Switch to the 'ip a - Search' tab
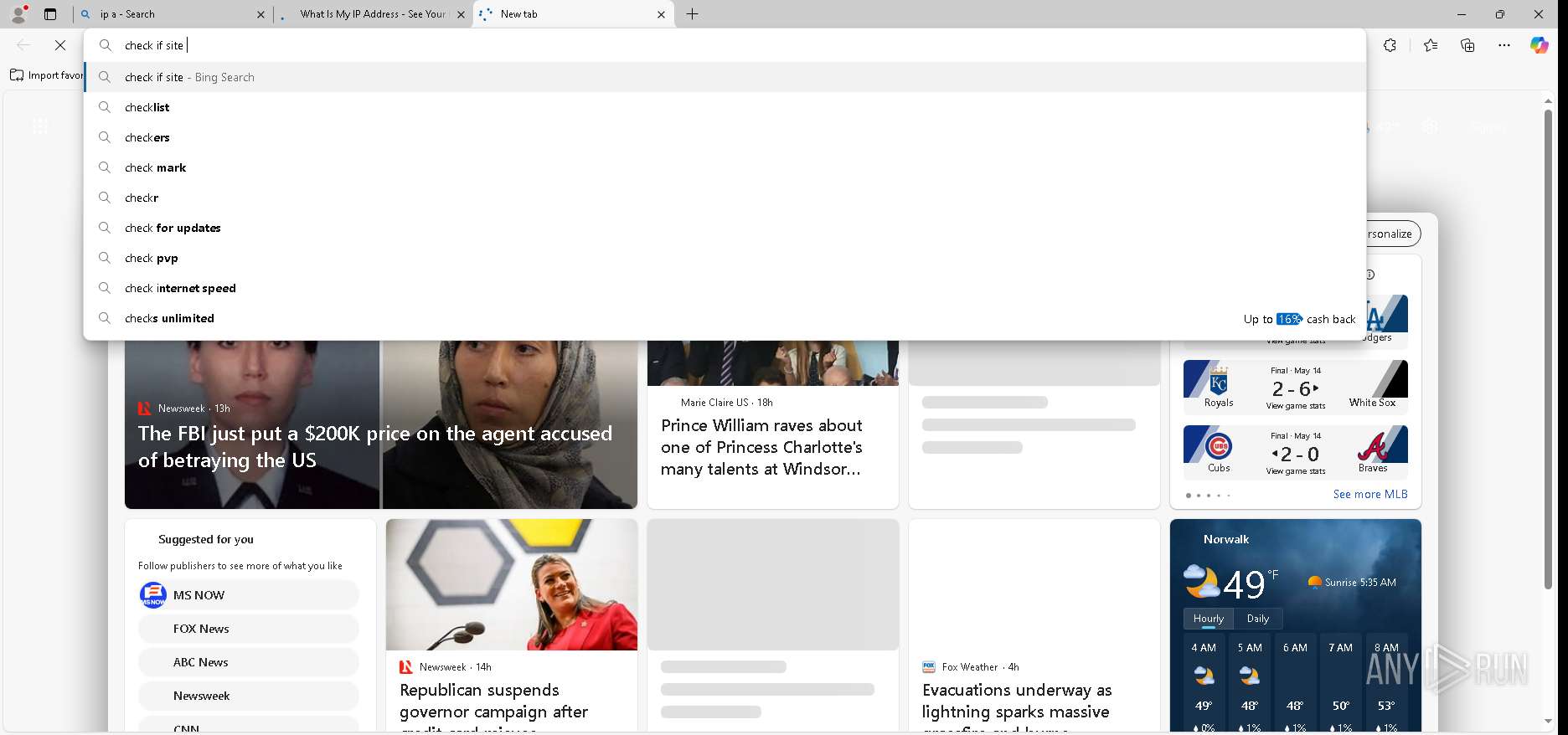This screenshot has width=1568, height=735. 172,14
